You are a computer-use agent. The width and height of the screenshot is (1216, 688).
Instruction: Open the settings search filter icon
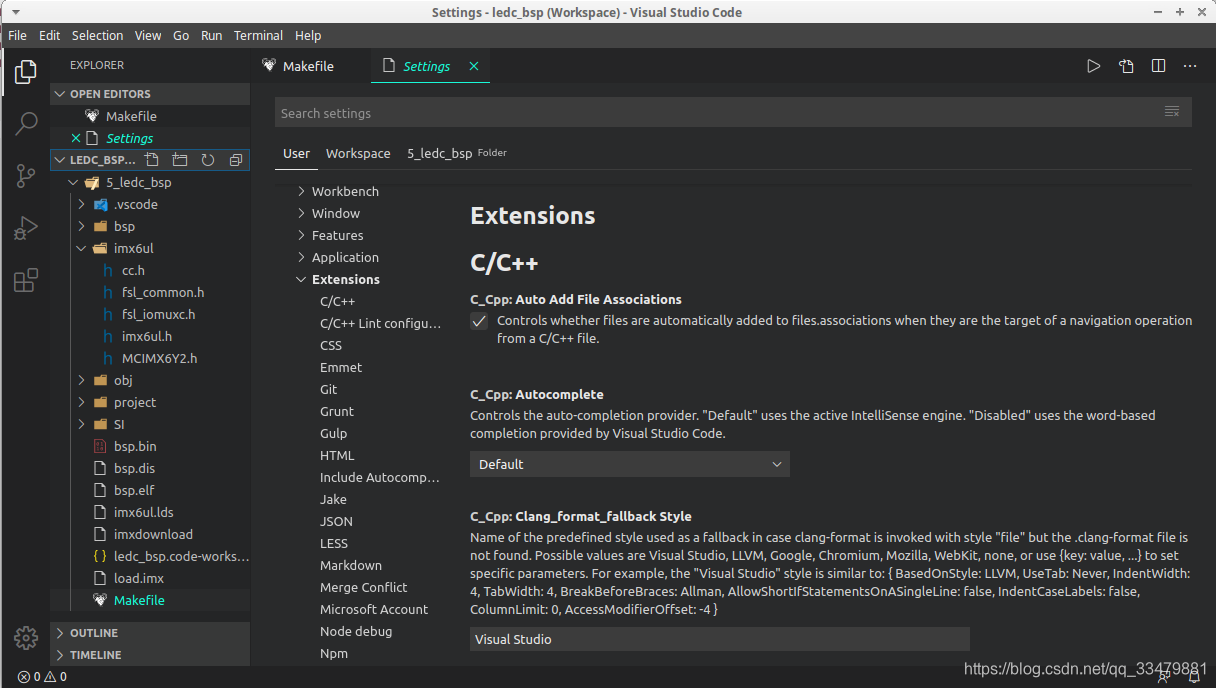[x=1172, y=112]
